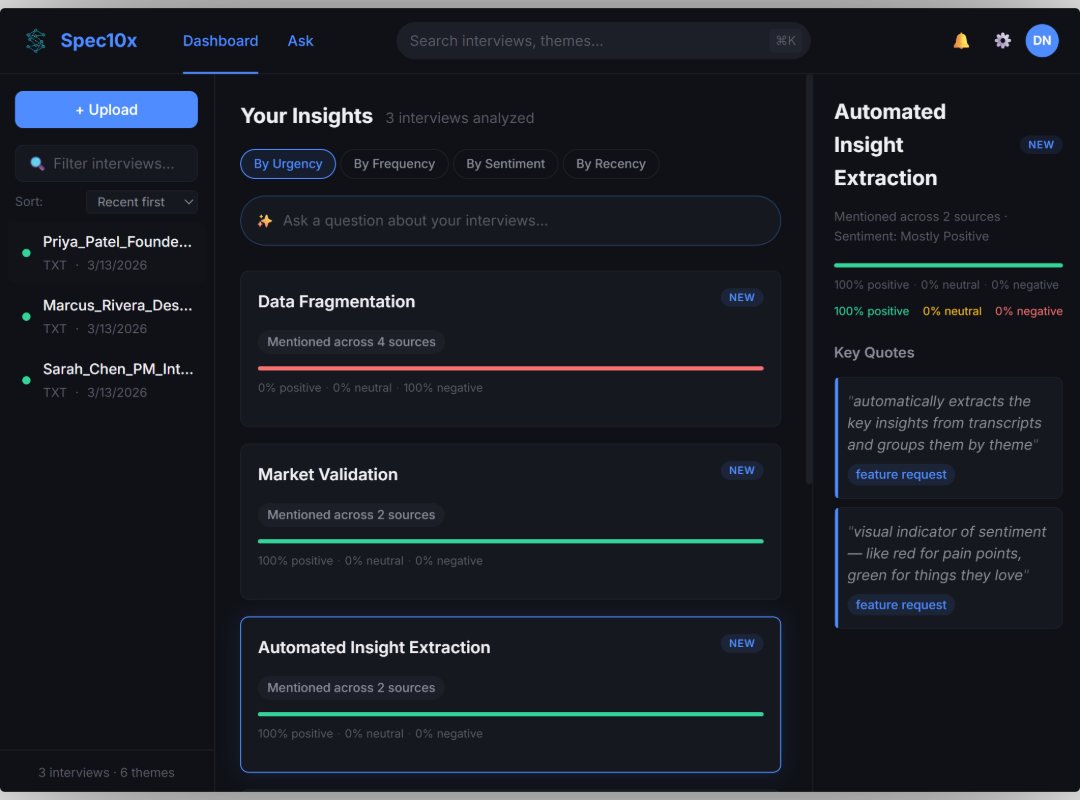The width and height of the screenshot is (1080, 800).
Task: Open notifications bell icon
Action: pos(961,41)
